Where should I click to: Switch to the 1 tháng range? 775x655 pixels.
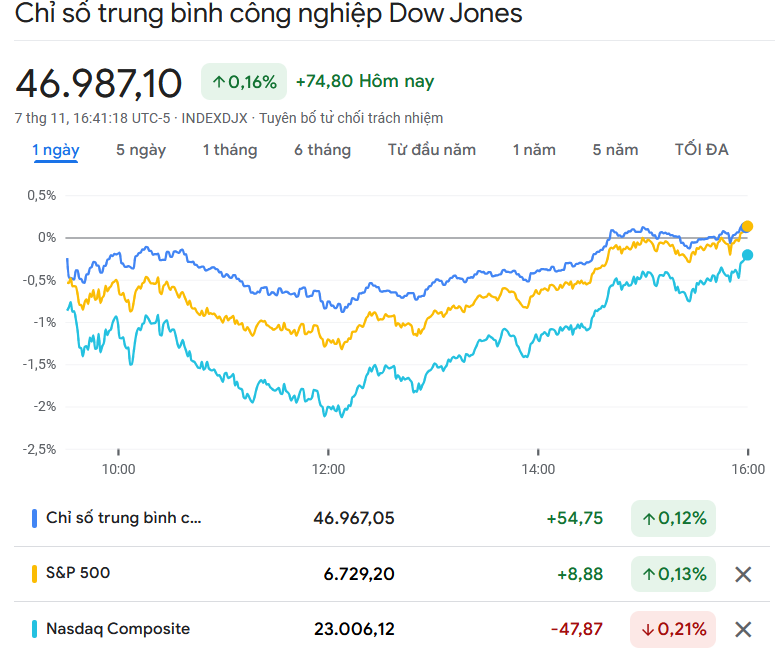(x=230, y=150)
